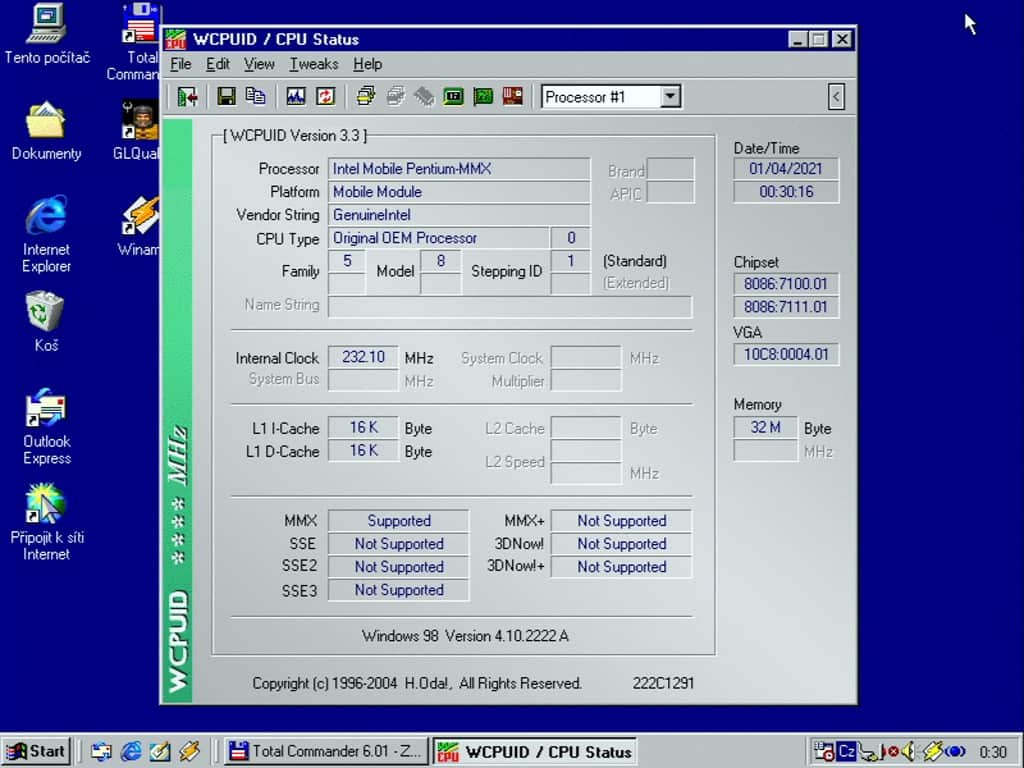Open the Processor #1 dropdown
This screenshot has width=1024, height=768.
coord(670,97)
